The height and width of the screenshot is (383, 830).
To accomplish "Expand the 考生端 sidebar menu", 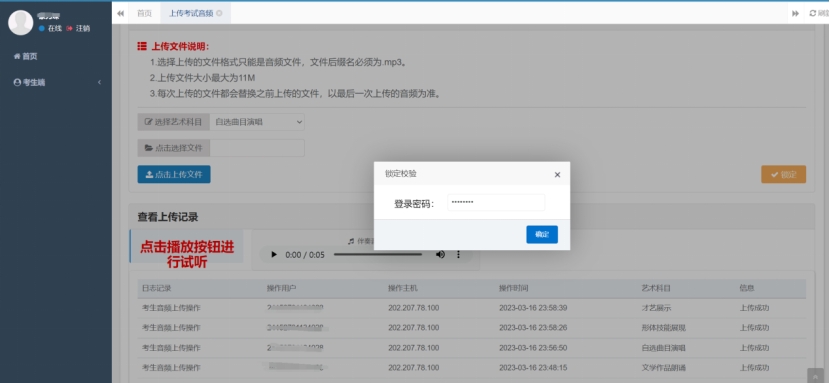I will click(56, 83).
